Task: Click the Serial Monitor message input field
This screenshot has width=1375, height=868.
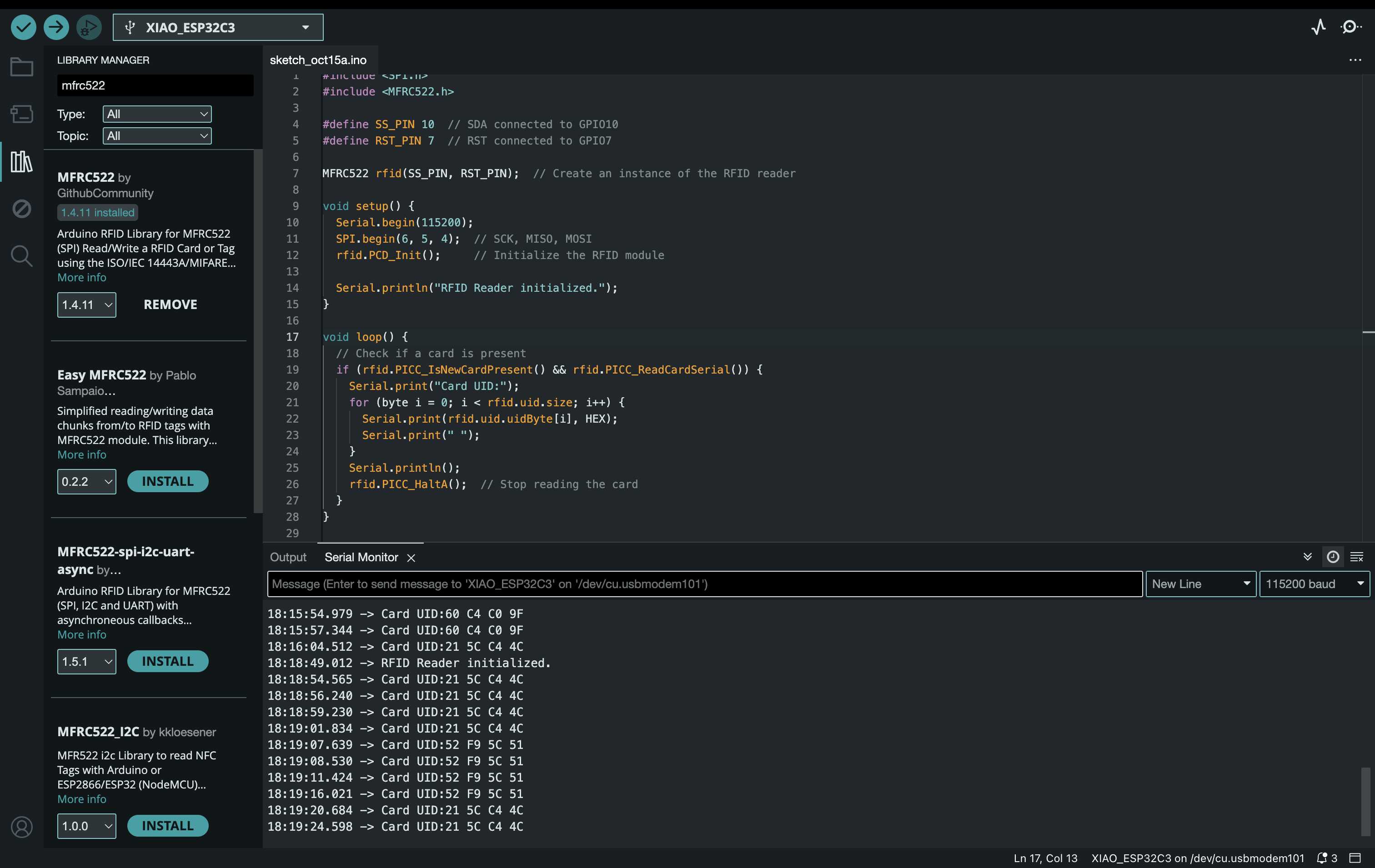Action: coord(705,584)
